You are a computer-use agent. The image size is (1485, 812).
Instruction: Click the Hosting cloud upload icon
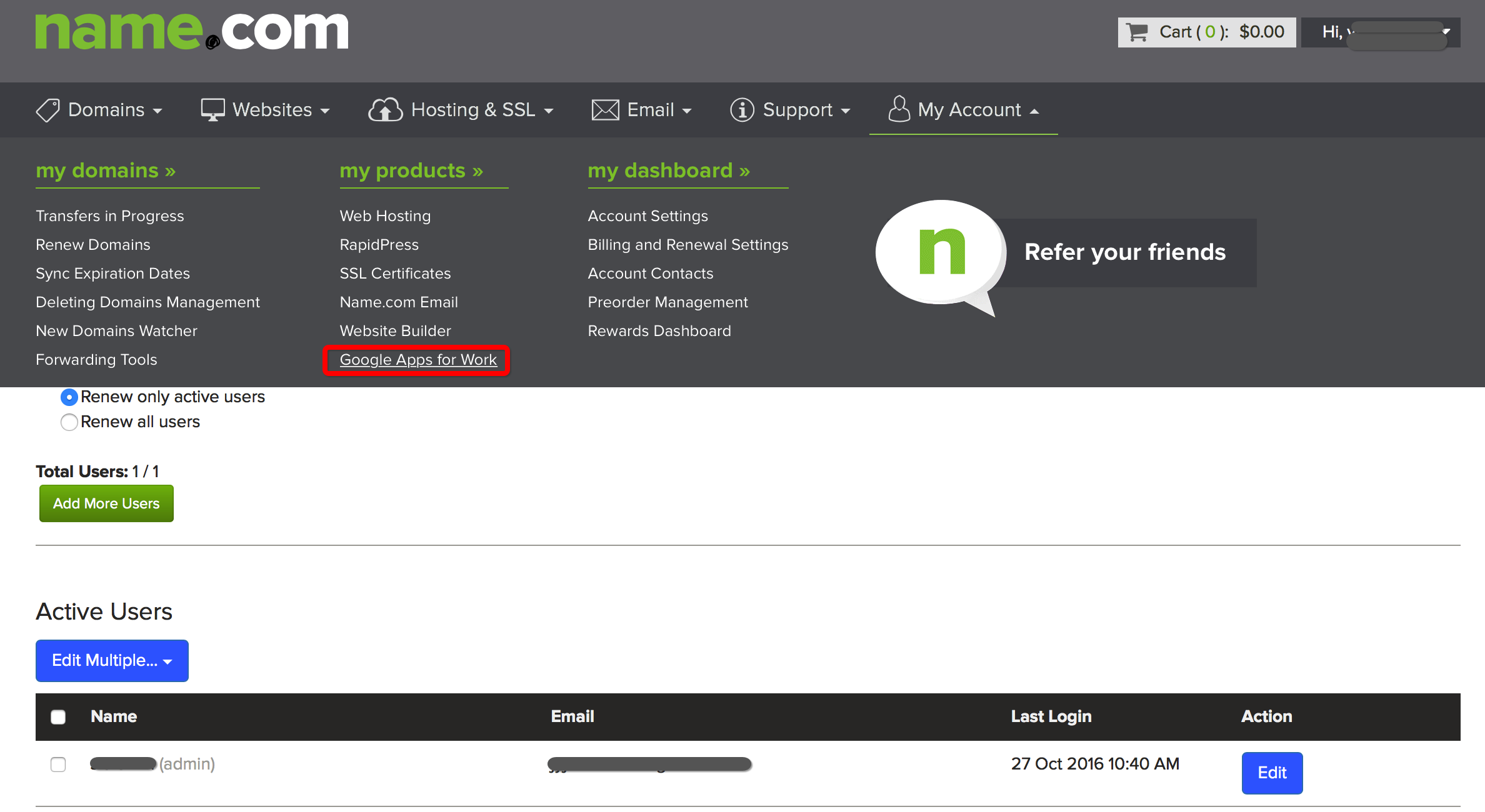point(385,110)
